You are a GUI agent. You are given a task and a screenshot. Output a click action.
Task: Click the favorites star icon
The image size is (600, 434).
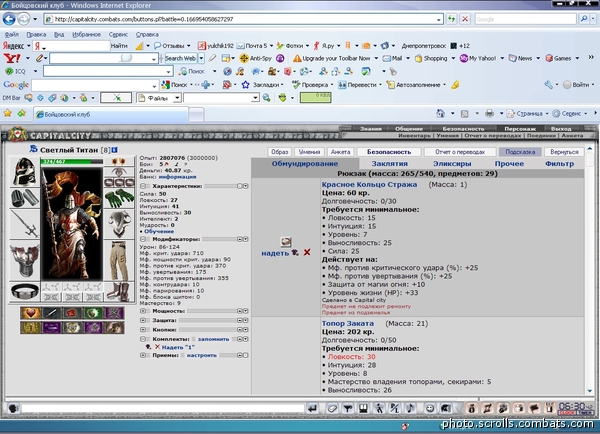[x=7, y=114]
